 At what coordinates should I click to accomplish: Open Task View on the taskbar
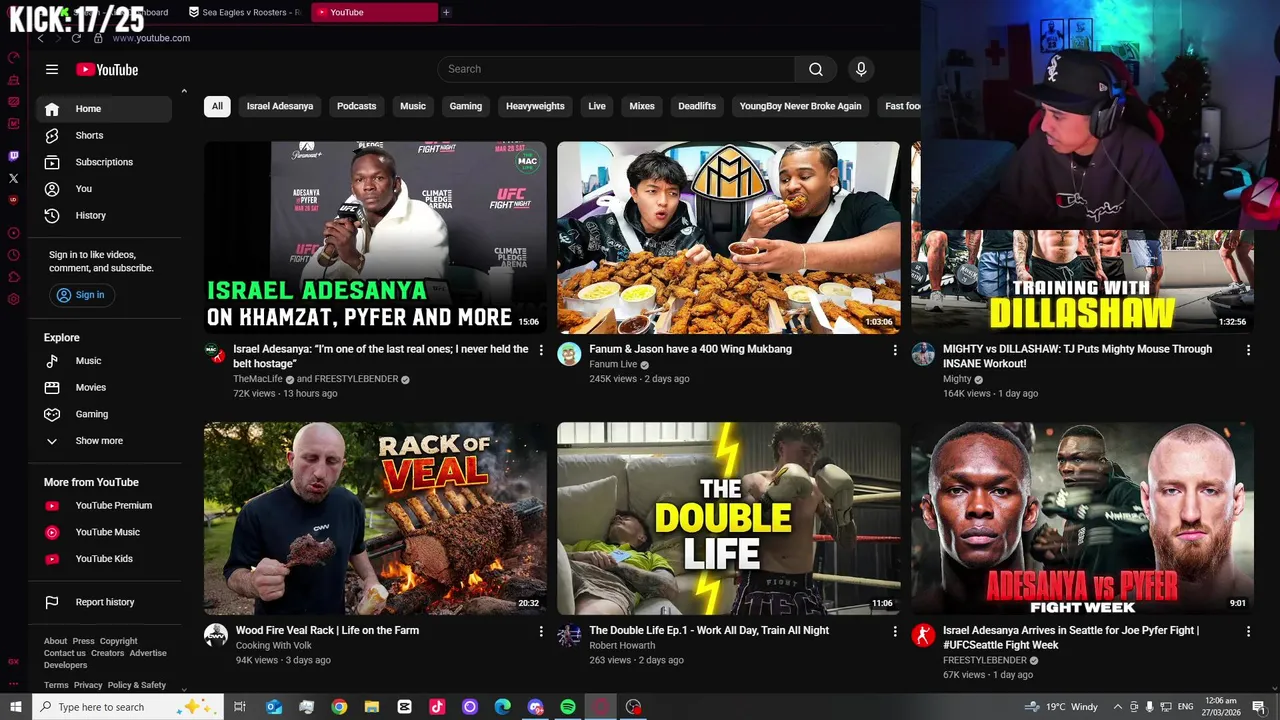pos(240,707)
